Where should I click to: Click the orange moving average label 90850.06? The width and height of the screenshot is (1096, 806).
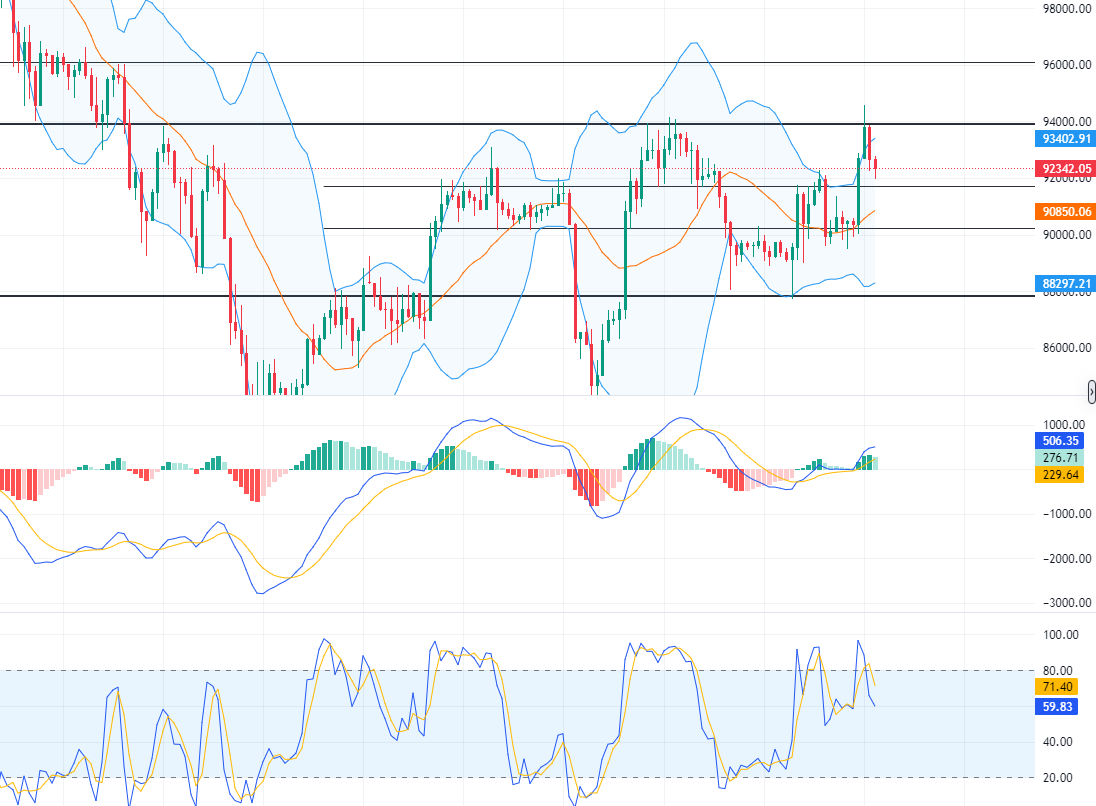tap(1065, 212)
